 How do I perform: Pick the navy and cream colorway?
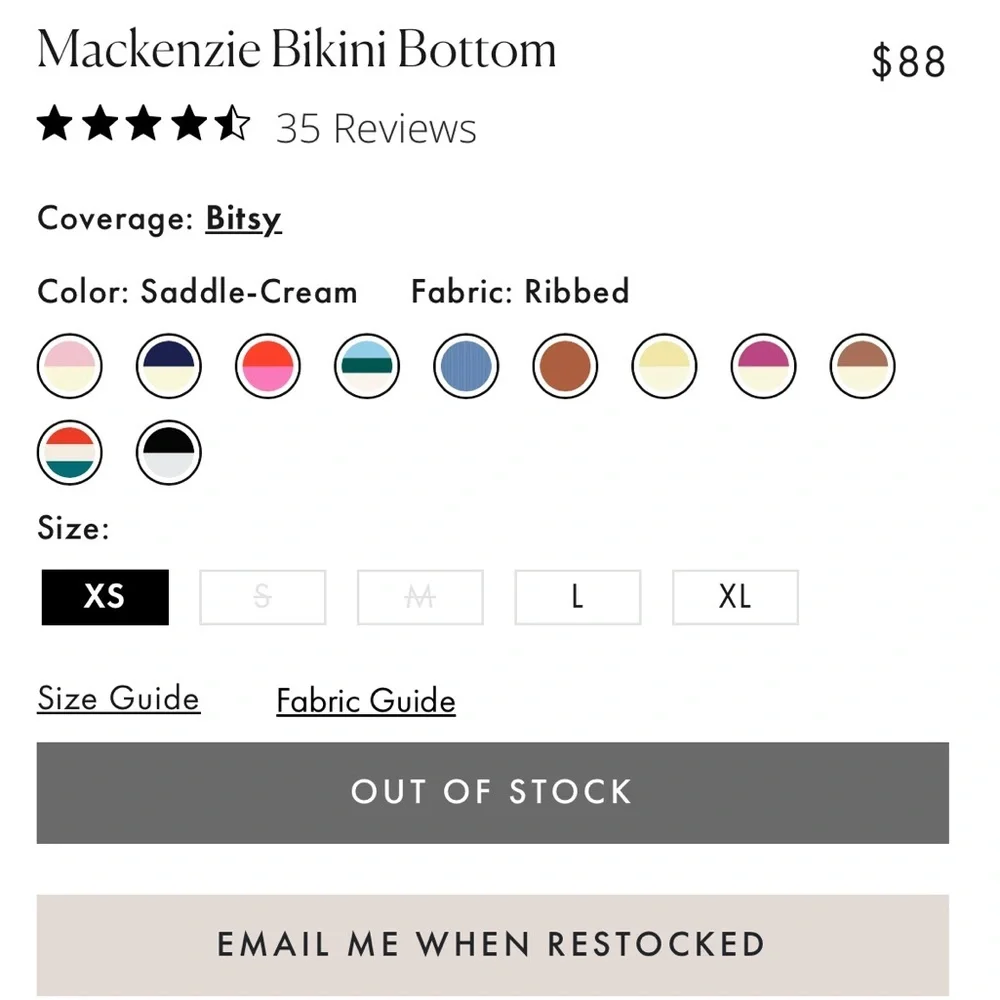[168, 367]
